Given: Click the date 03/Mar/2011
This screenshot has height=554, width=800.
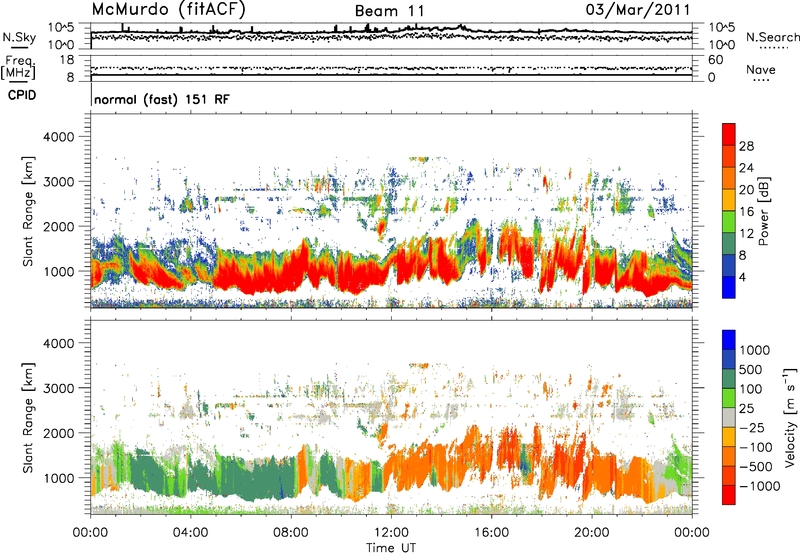Looking at the screenshot, I should [x=638, y=10].
